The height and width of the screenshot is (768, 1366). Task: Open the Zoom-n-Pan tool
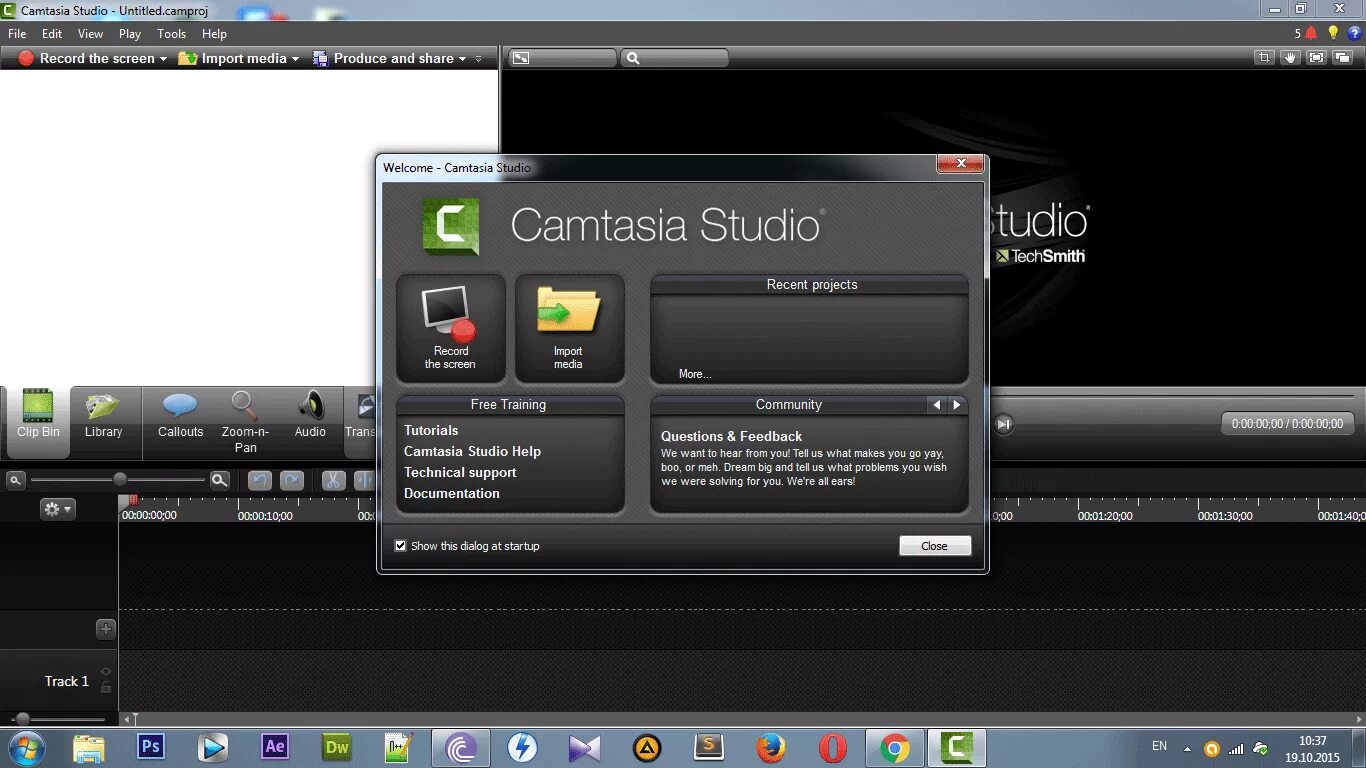coord(245,420)
